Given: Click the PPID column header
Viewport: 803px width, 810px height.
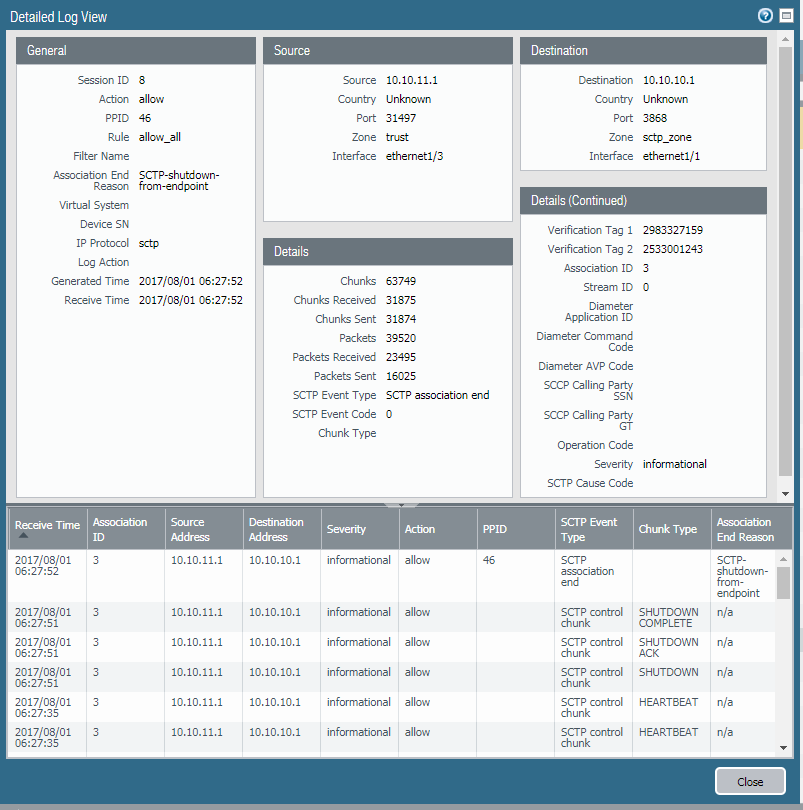Looking at the screenshot, I should click(494, 529).
